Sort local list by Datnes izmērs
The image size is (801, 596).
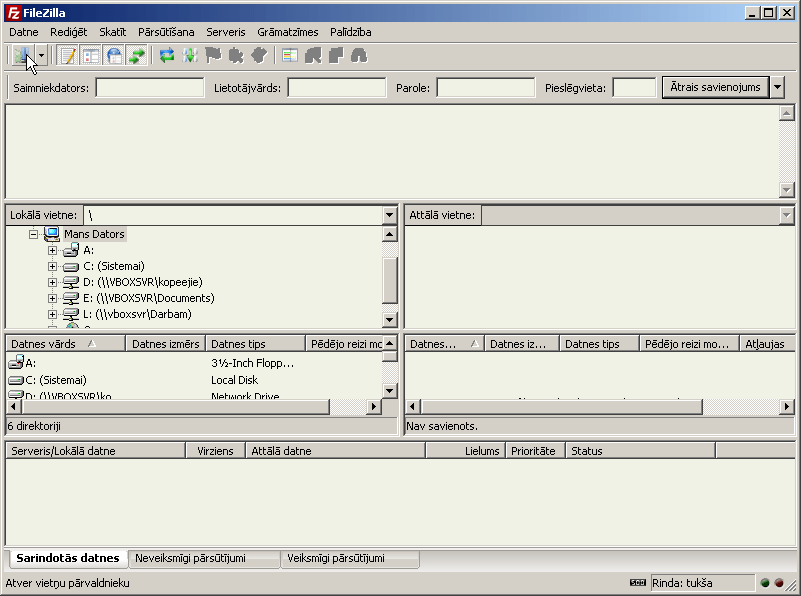pyautogui.click(x=166, y=344)
